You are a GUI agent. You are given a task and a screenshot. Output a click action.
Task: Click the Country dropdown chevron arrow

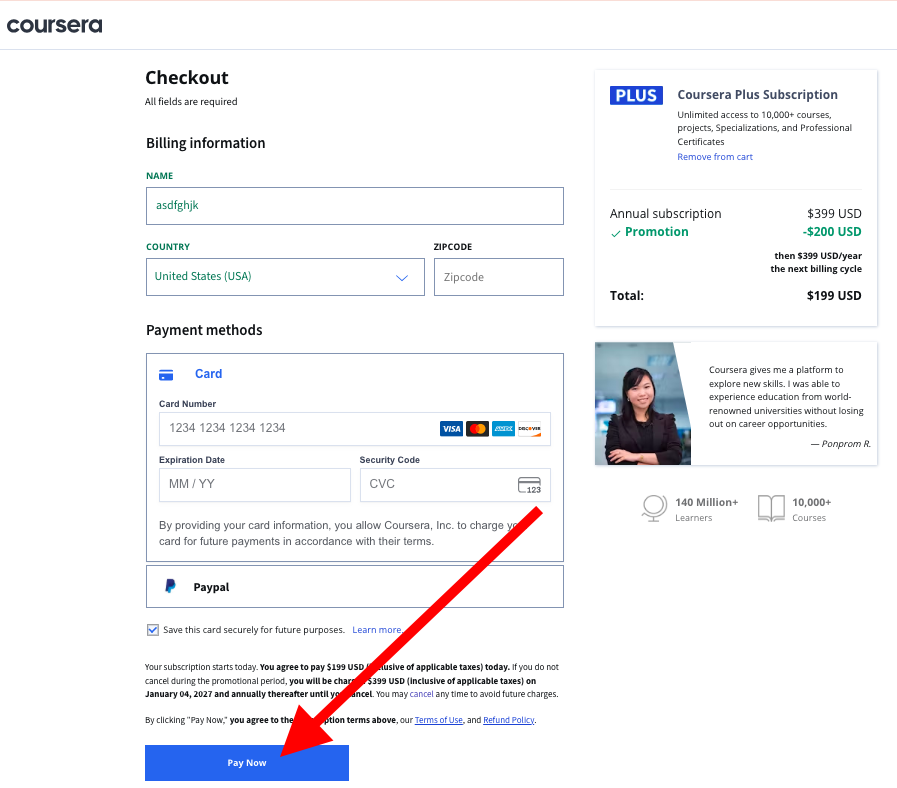tap(402, 278)
